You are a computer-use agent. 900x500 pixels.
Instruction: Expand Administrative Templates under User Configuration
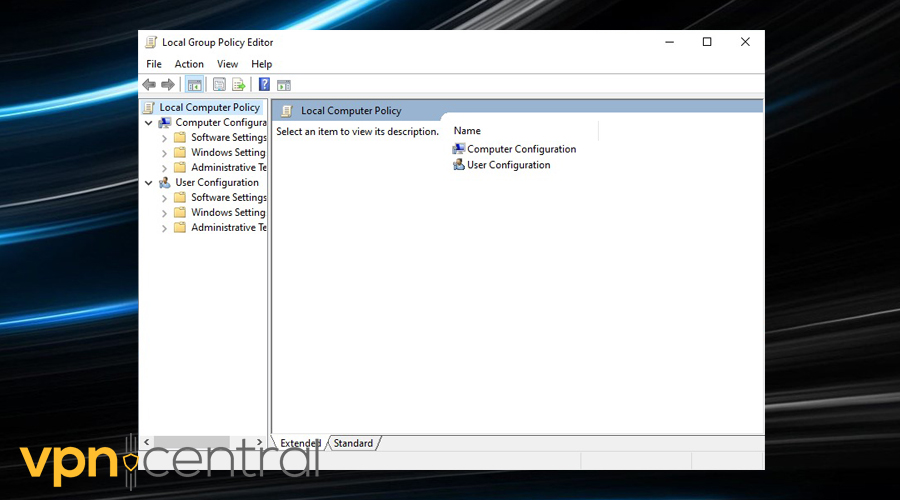tap(164, 228)
